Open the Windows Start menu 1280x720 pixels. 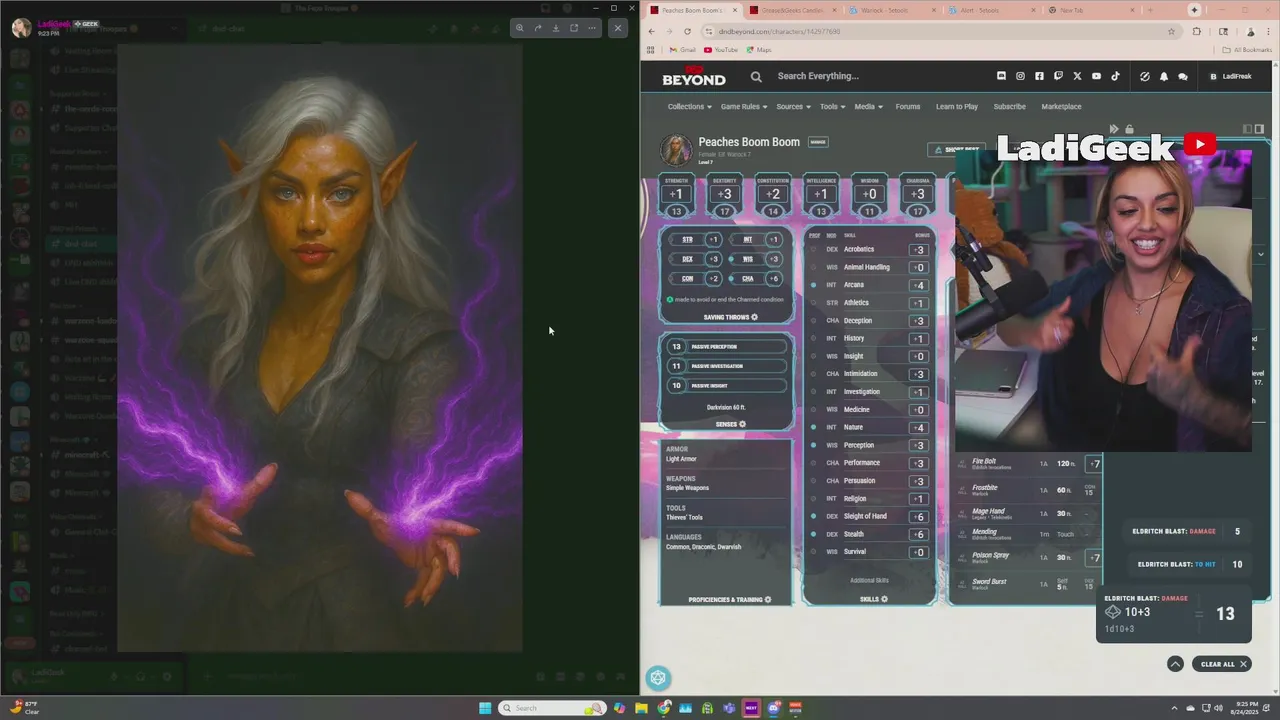pyautogui.click(x=485, y=708)
